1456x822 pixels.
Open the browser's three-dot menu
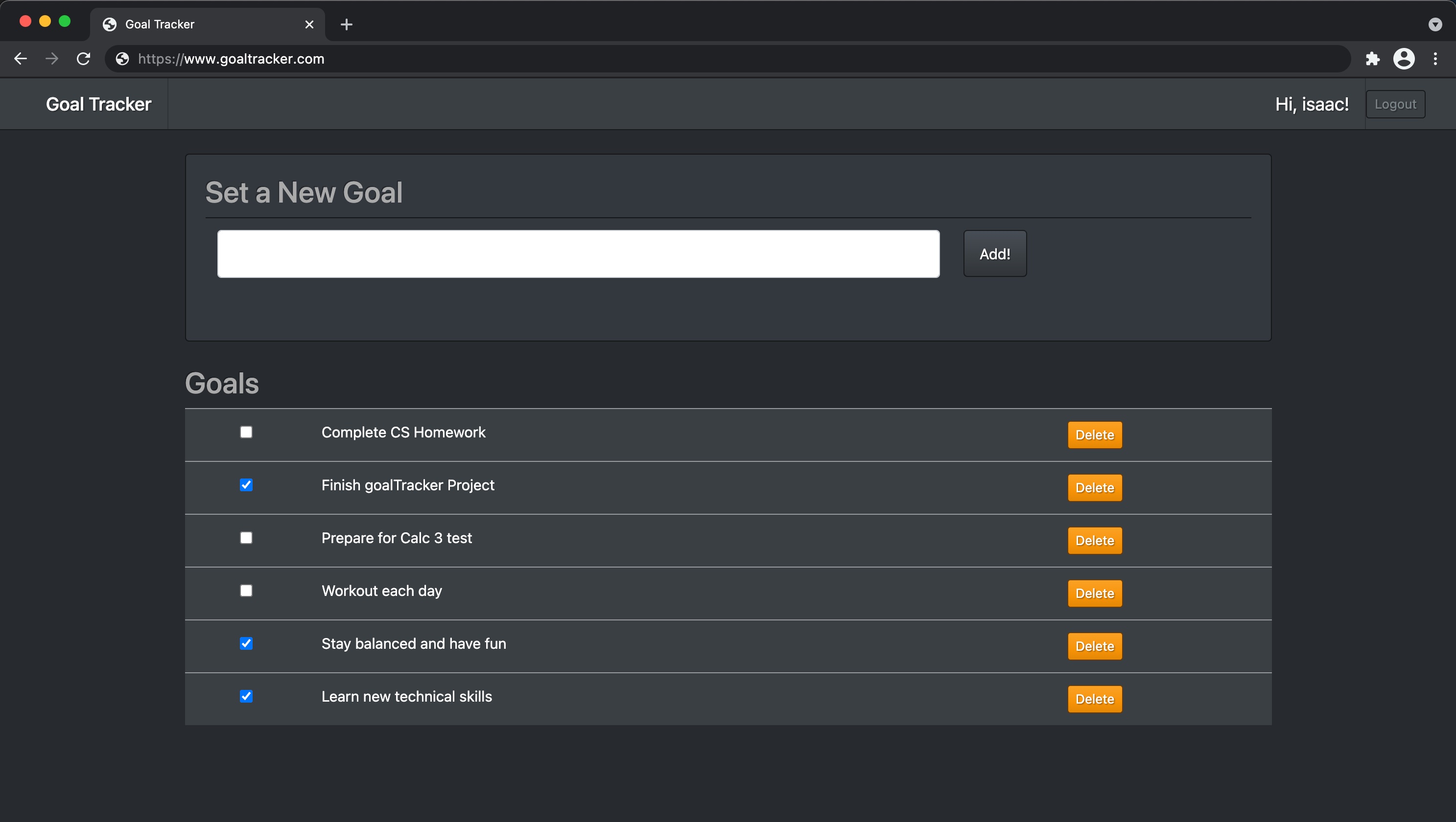coord(1435,59)
